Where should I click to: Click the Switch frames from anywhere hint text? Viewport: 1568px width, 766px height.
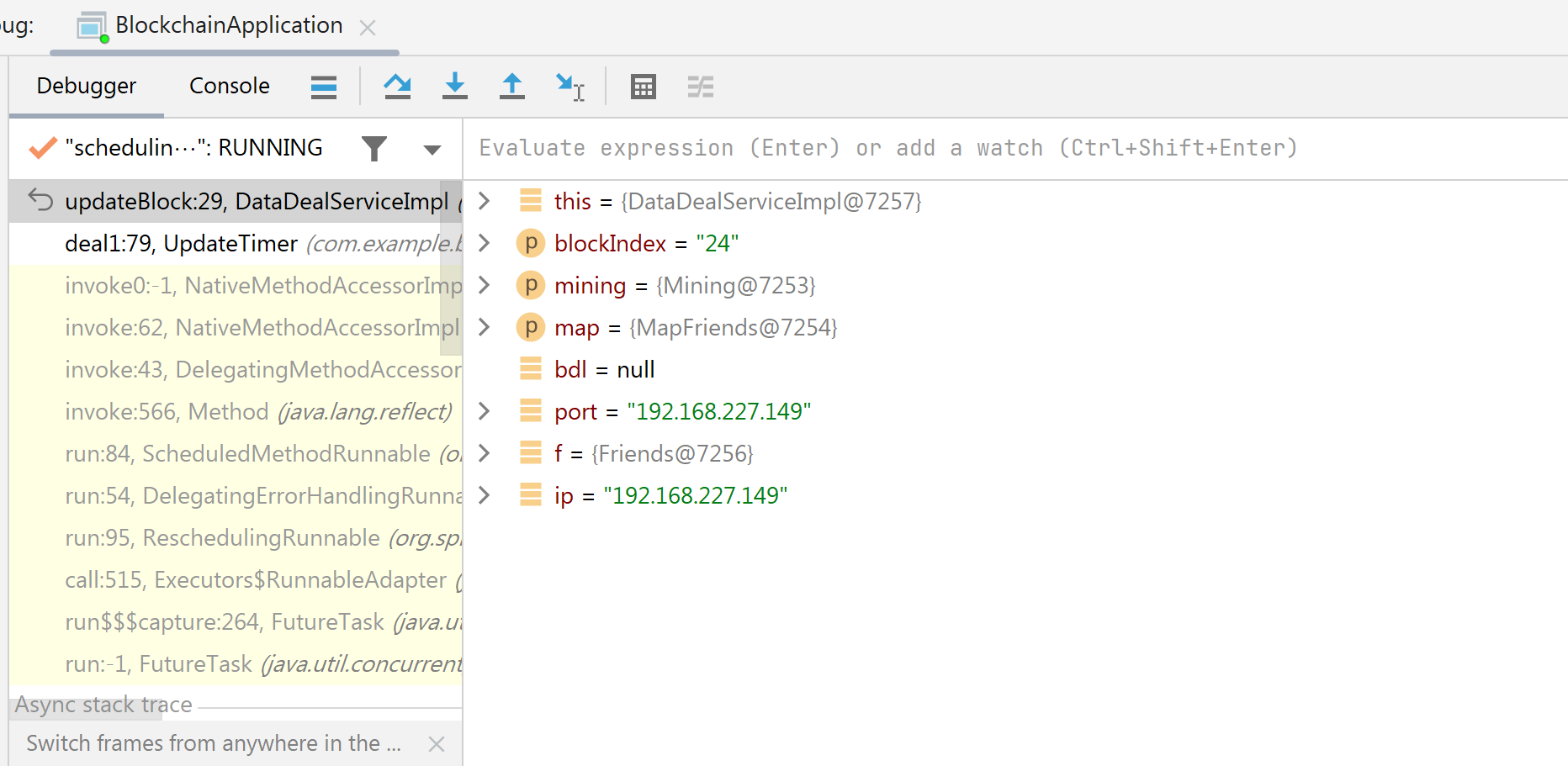tap(214, 743)
